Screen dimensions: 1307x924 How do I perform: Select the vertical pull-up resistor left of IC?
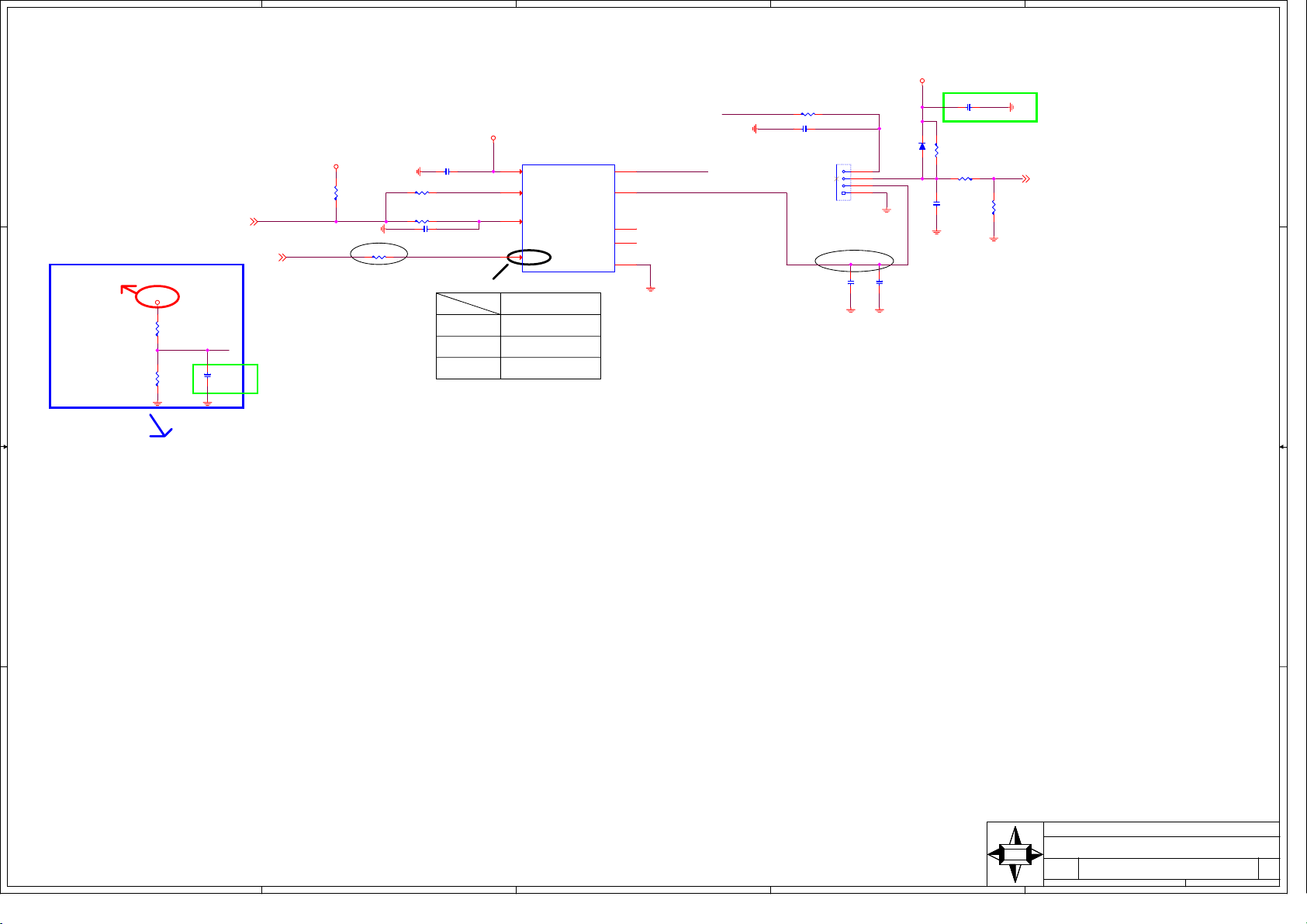click(336, 192)
